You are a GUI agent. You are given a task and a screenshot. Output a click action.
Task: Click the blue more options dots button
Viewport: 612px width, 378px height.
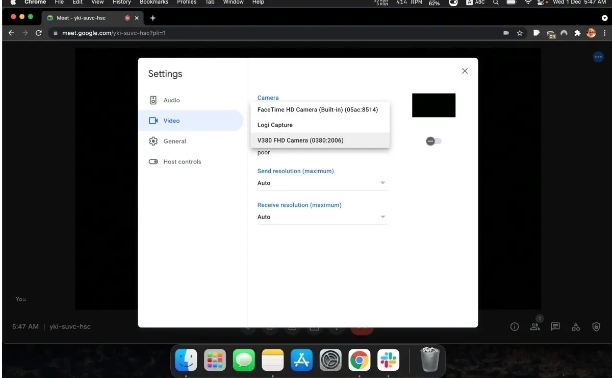pos(598,57)
